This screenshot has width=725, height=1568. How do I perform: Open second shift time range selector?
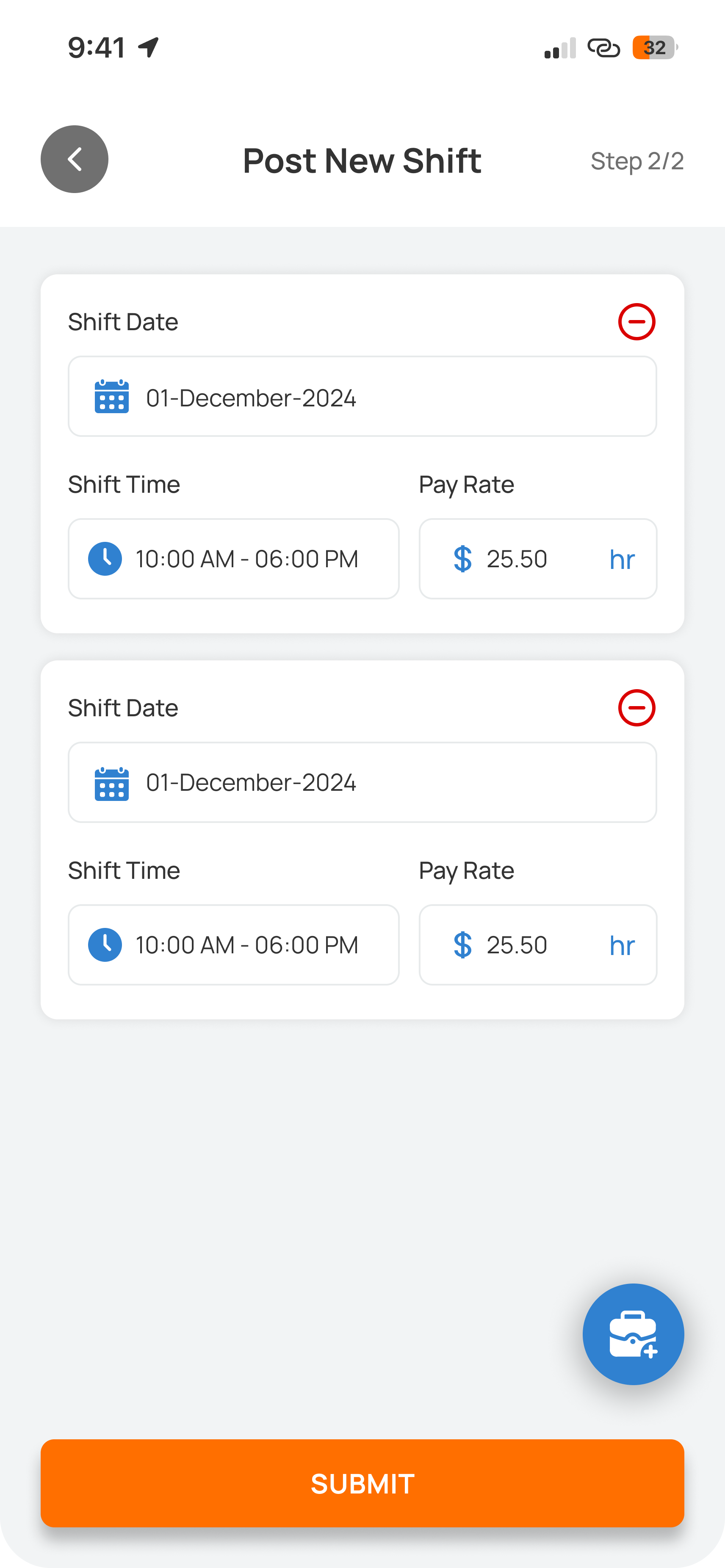tap(234, 945)
